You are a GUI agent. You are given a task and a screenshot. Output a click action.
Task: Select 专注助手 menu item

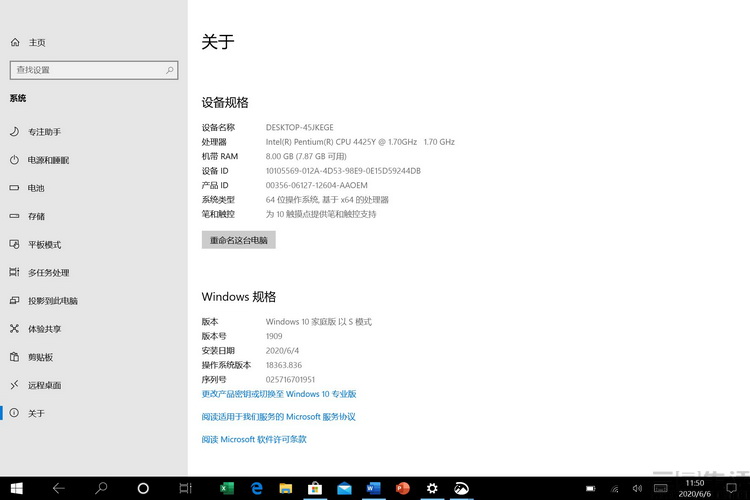pyautogui.click(x=44, y=132)
